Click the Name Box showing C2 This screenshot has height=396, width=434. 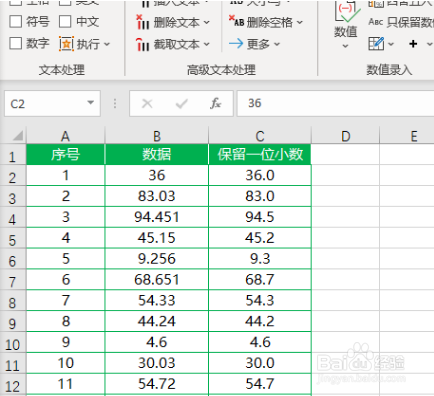[x=52, y=104]
